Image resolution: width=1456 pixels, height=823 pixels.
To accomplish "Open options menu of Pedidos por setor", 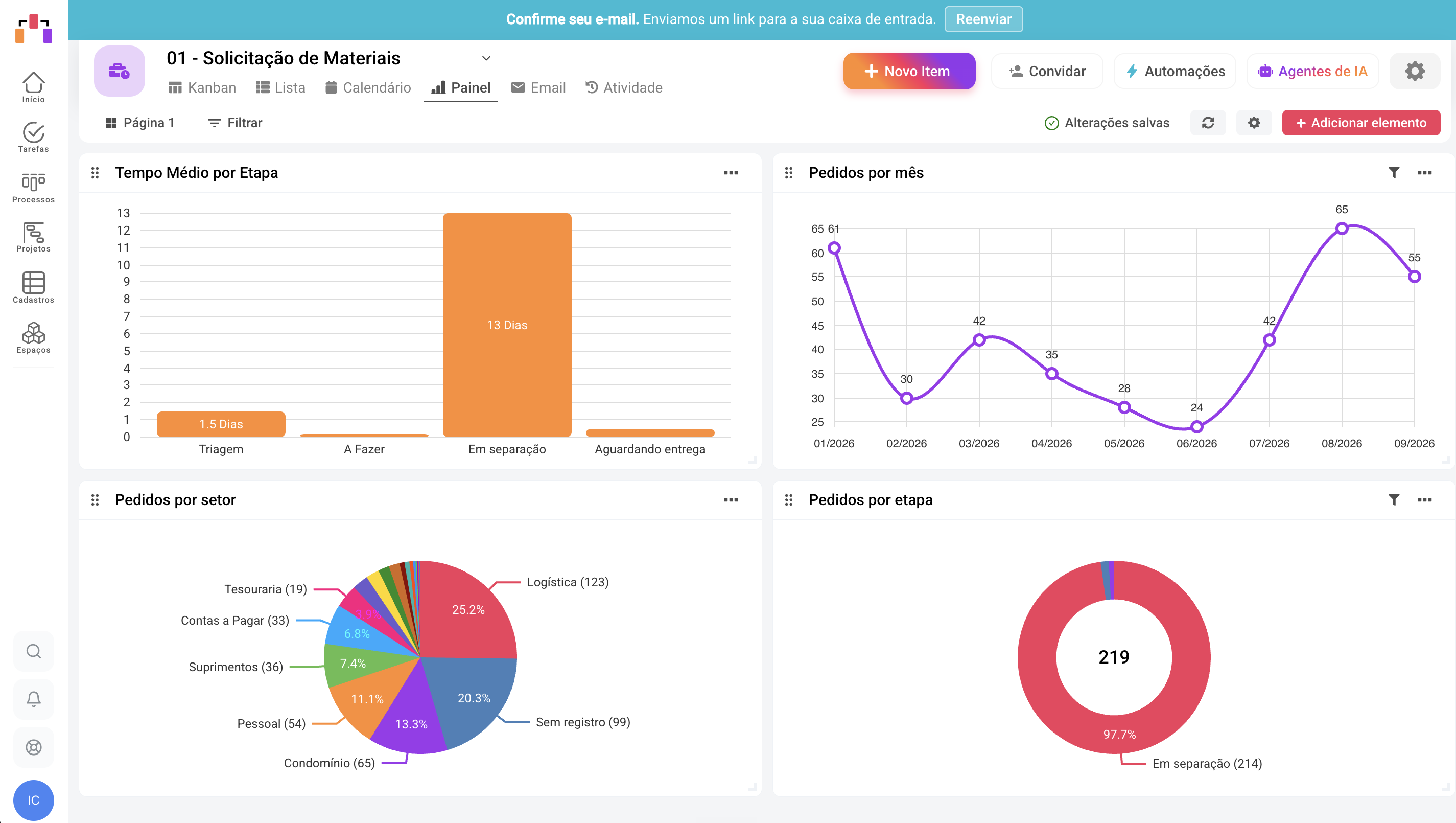I will (x=731, y=500).
